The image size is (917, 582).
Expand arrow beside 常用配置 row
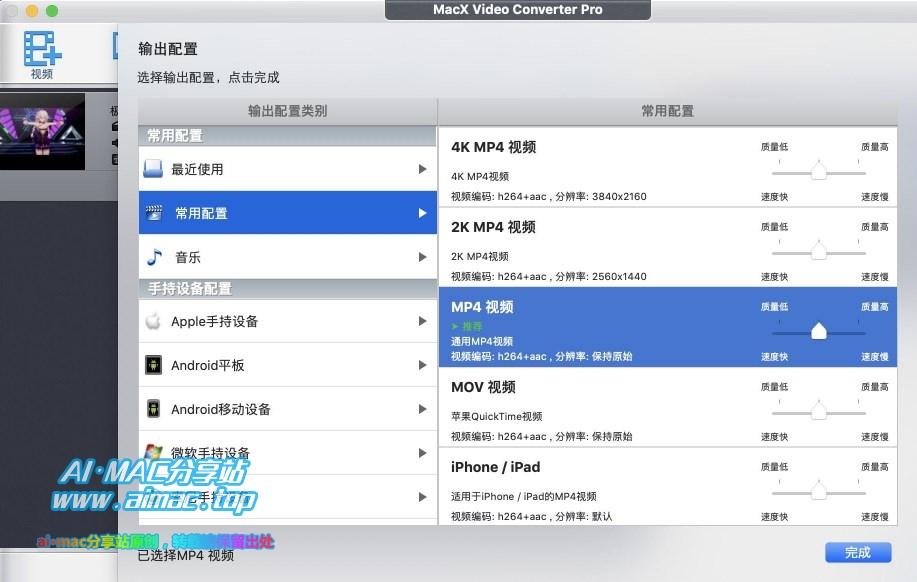422,213
